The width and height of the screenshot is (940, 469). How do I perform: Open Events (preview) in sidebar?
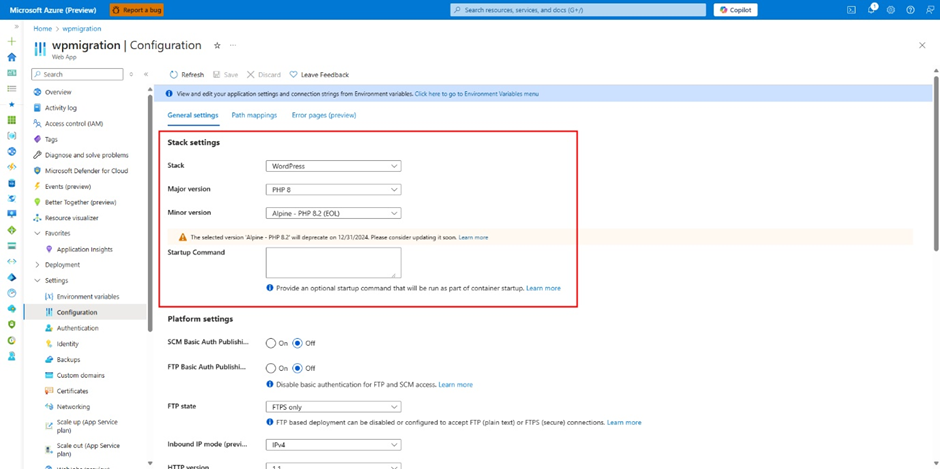coord(68,187)
